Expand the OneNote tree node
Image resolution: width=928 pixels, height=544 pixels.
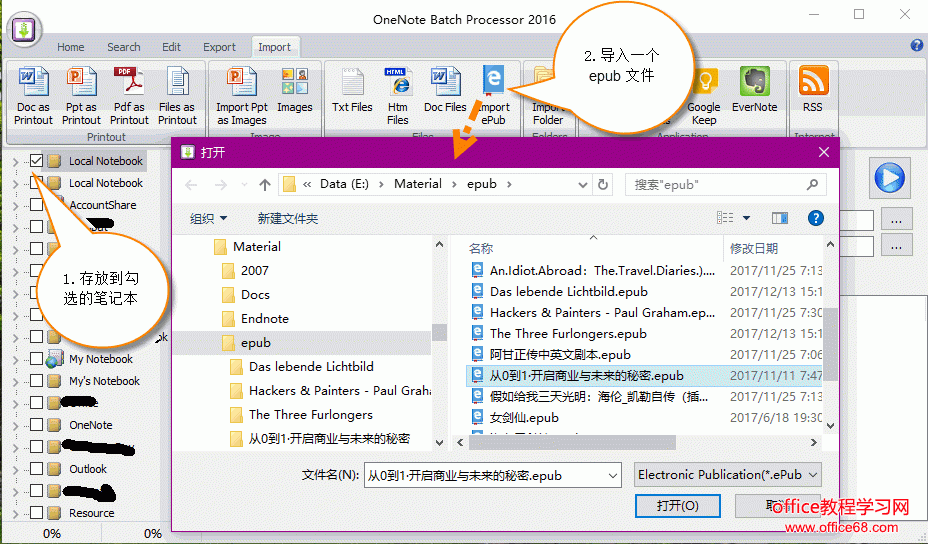(15, 425)
